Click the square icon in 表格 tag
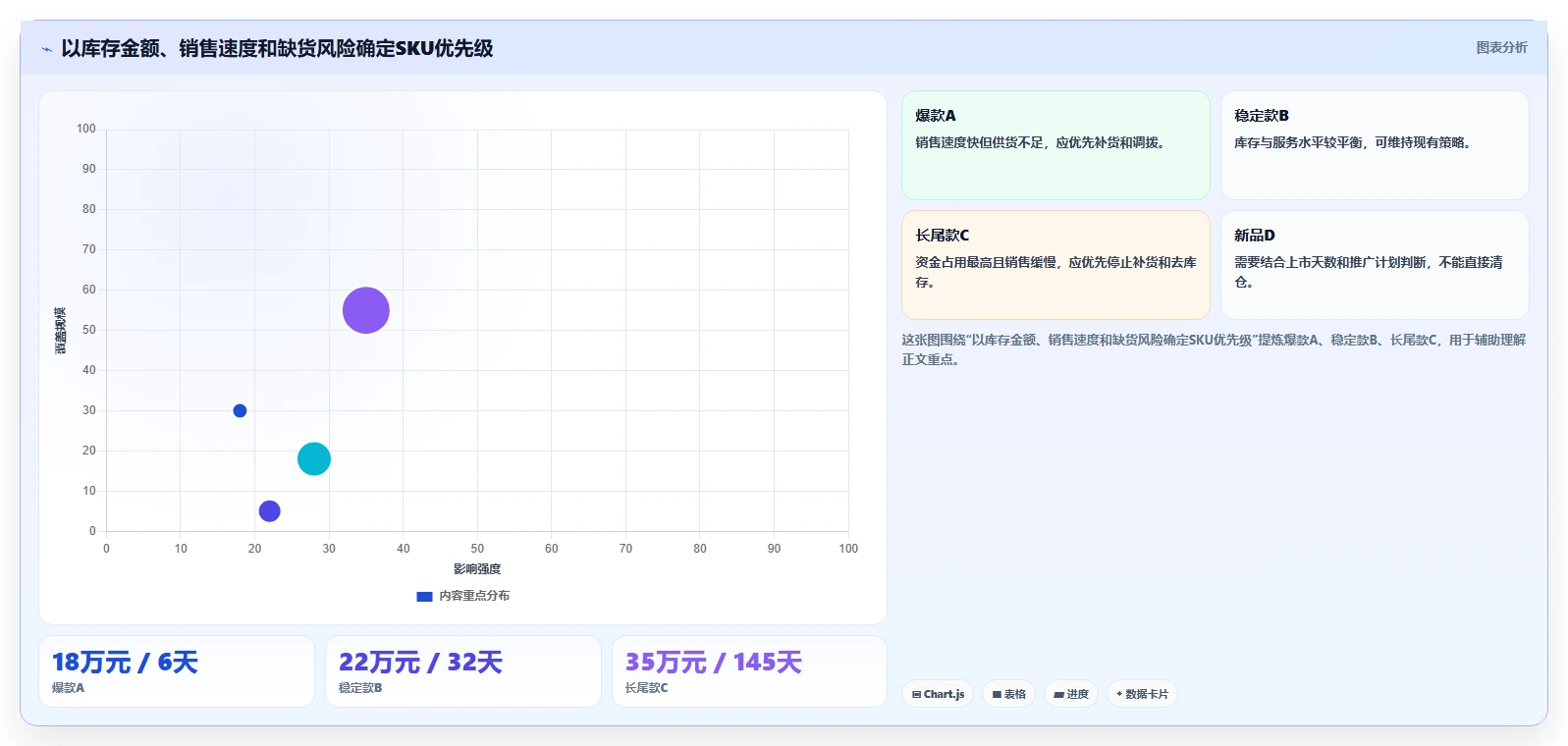Image resolution: width=1568 pixels, height=746 pixels. coord(997,694)
